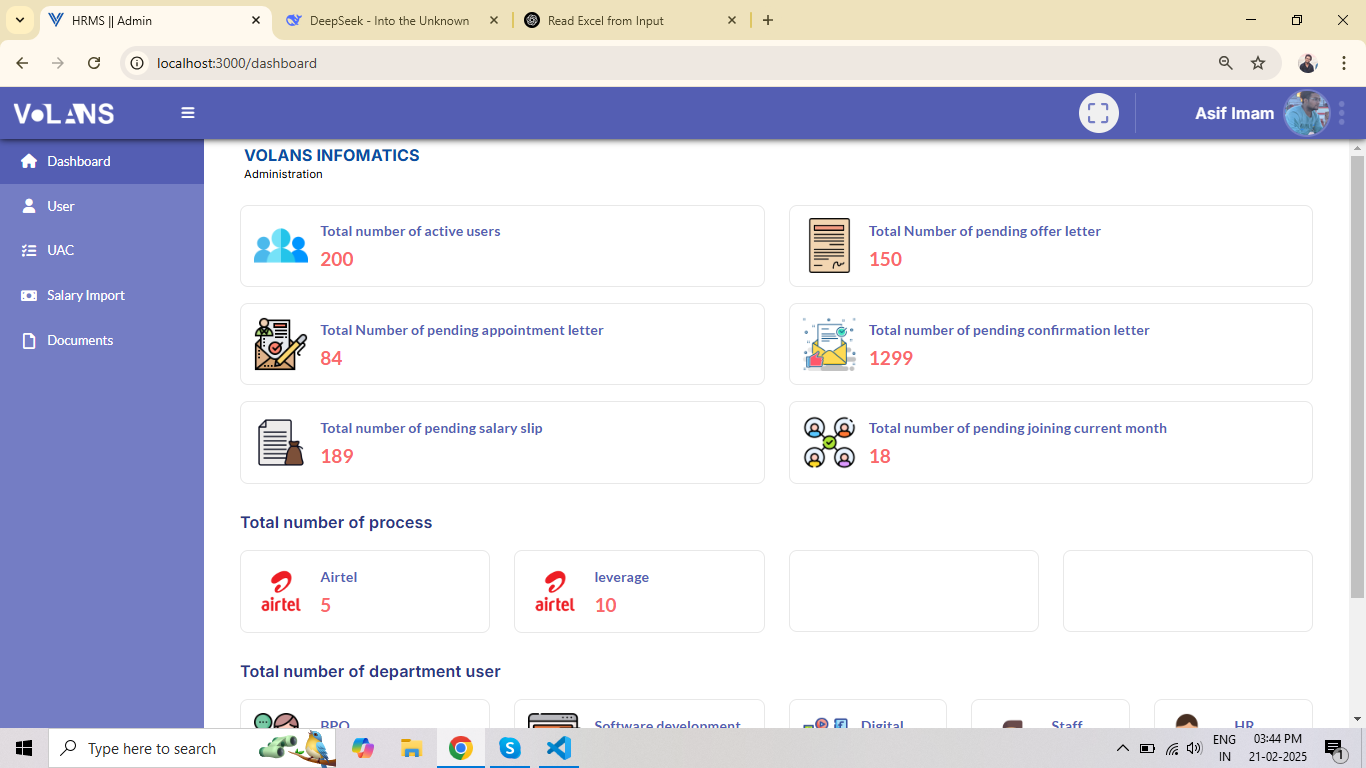Screen dimensions: 1366x768
Task: Go to Salary Import in sidebar
Action: pos(85,295)
